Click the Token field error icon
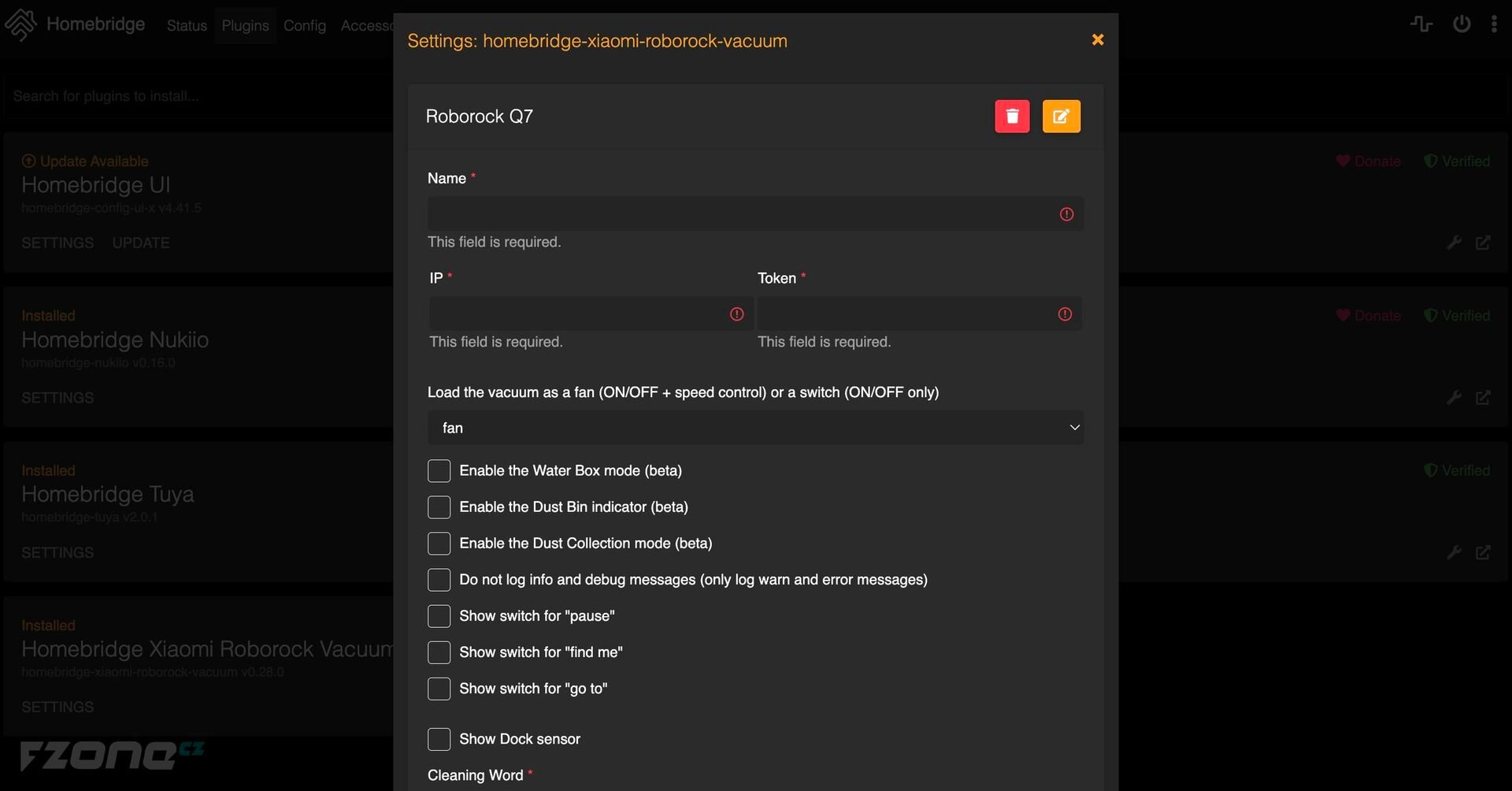This screenshot has height=791, width=1512. click(1065, 314)
